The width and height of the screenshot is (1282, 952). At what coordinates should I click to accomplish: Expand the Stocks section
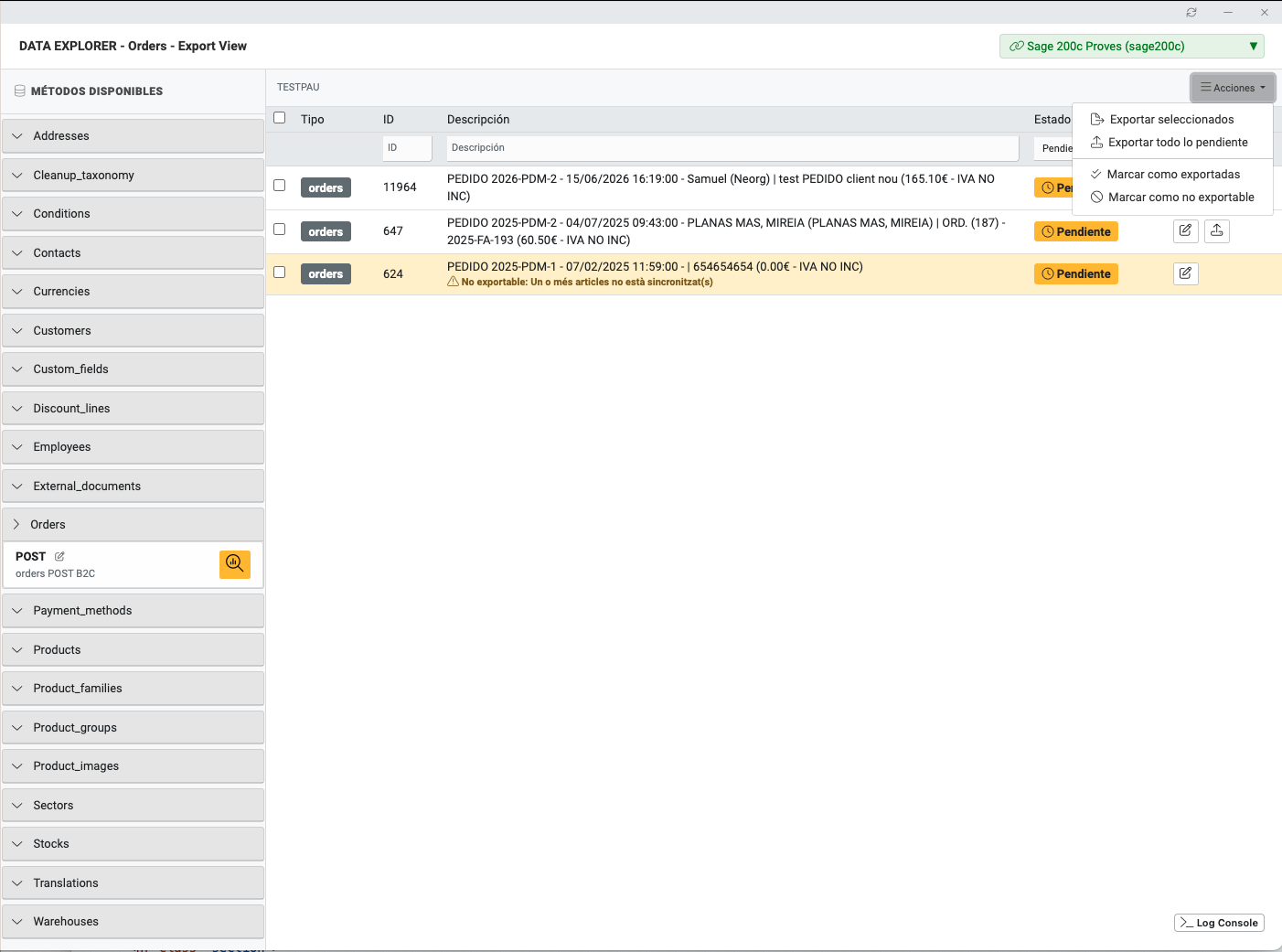coord(134,843)
